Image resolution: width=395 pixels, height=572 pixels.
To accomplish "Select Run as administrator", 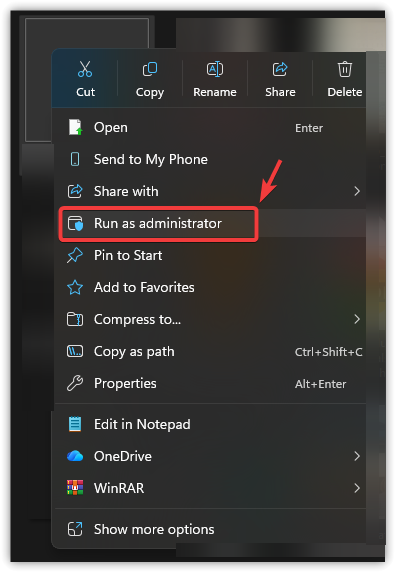I will coord(210,223).
